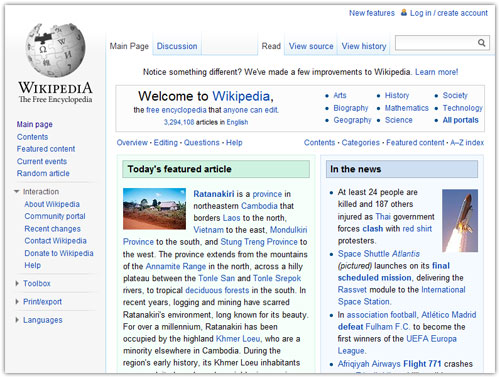This screenshot has width=500, height=378.
Task: Click the Wikipedia link in welcome heading
Action: pyautogui.click(x=241, y=96)
